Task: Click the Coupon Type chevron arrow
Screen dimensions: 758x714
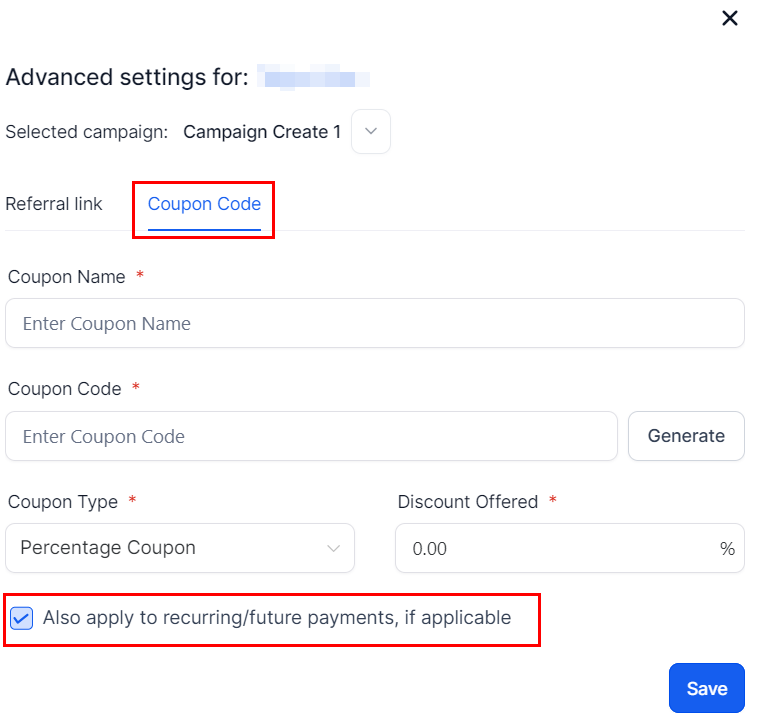Action: 333,548
